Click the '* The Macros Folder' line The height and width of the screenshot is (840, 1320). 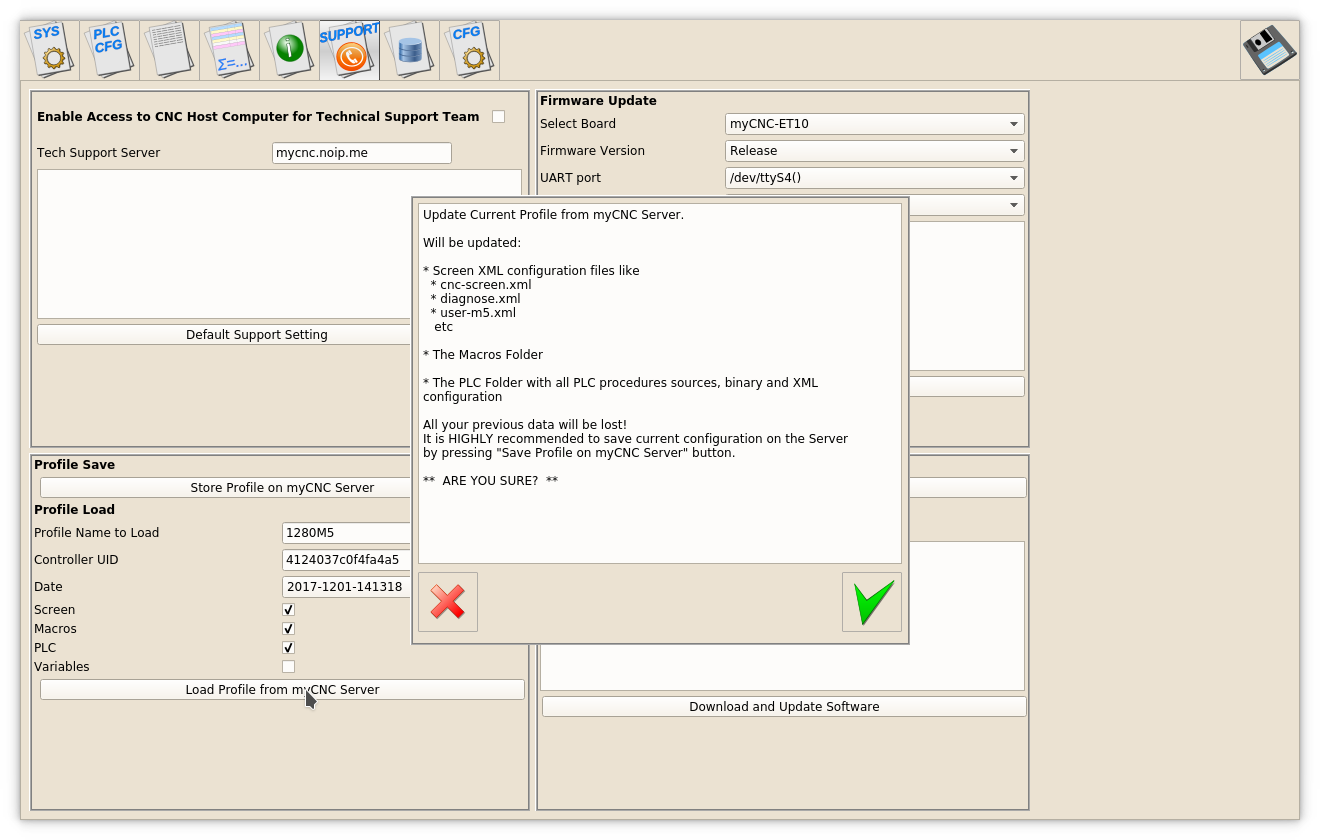click(x=483, y=355)
